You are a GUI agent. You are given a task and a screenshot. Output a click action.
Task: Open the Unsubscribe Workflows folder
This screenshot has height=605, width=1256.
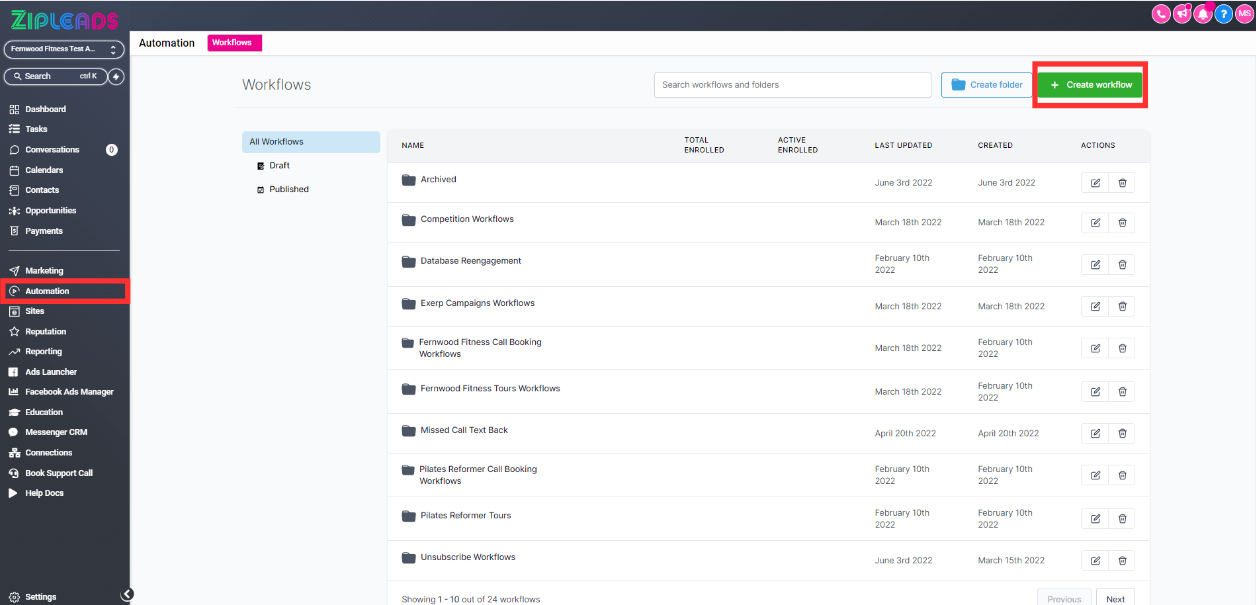(x=468, y=557)
